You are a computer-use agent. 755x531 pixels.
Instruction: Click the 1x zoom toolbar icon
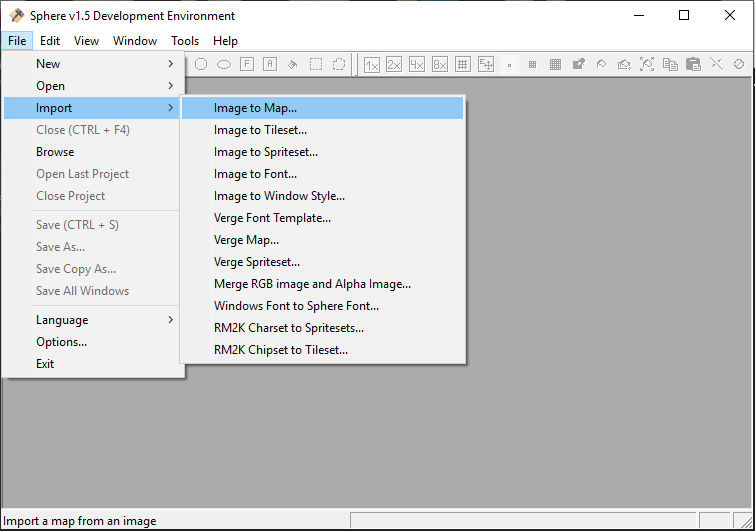[372, 64]
